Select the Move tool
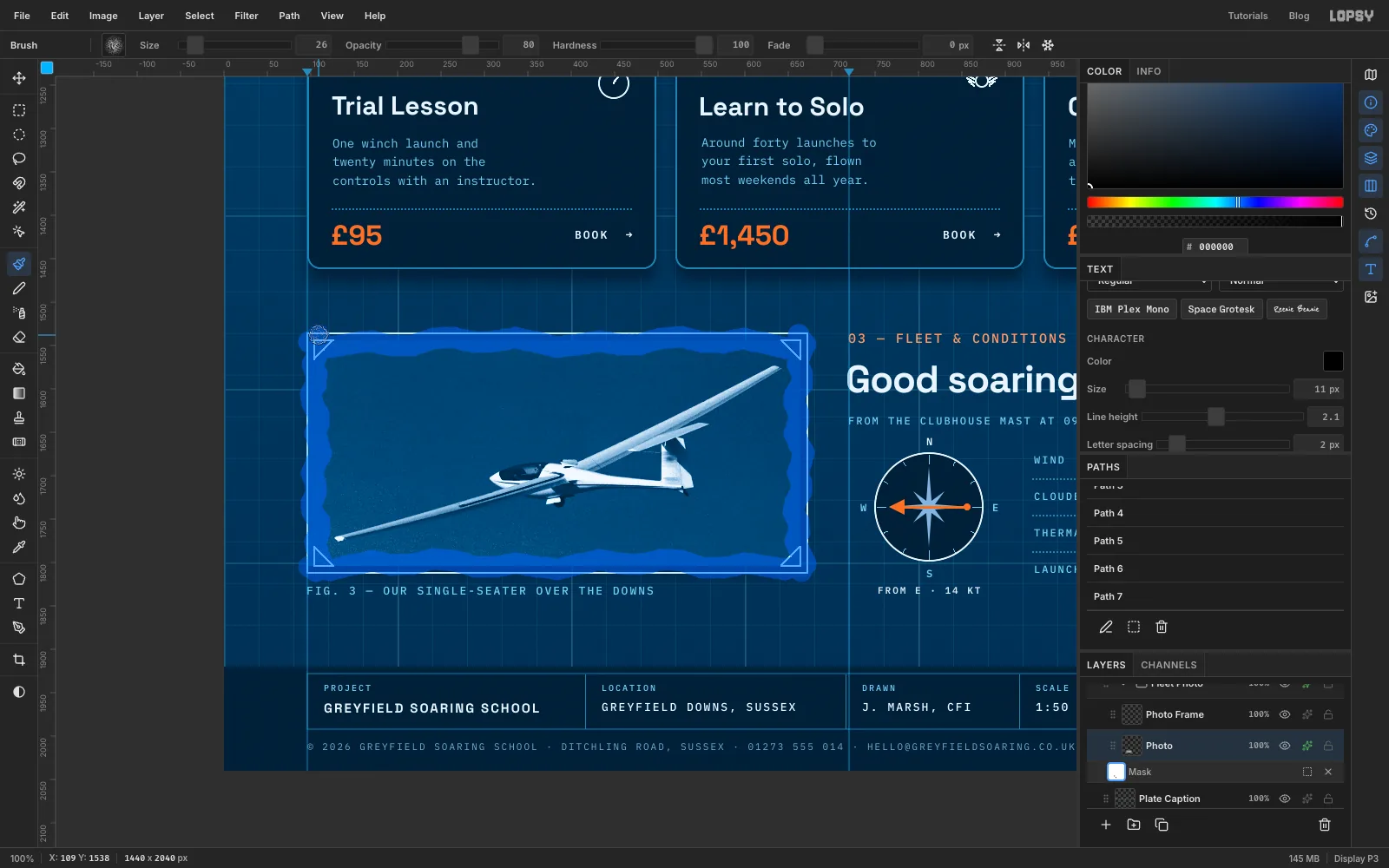Screen dimensions: 1389x868 pyautogui.click(x=19, y=78)
